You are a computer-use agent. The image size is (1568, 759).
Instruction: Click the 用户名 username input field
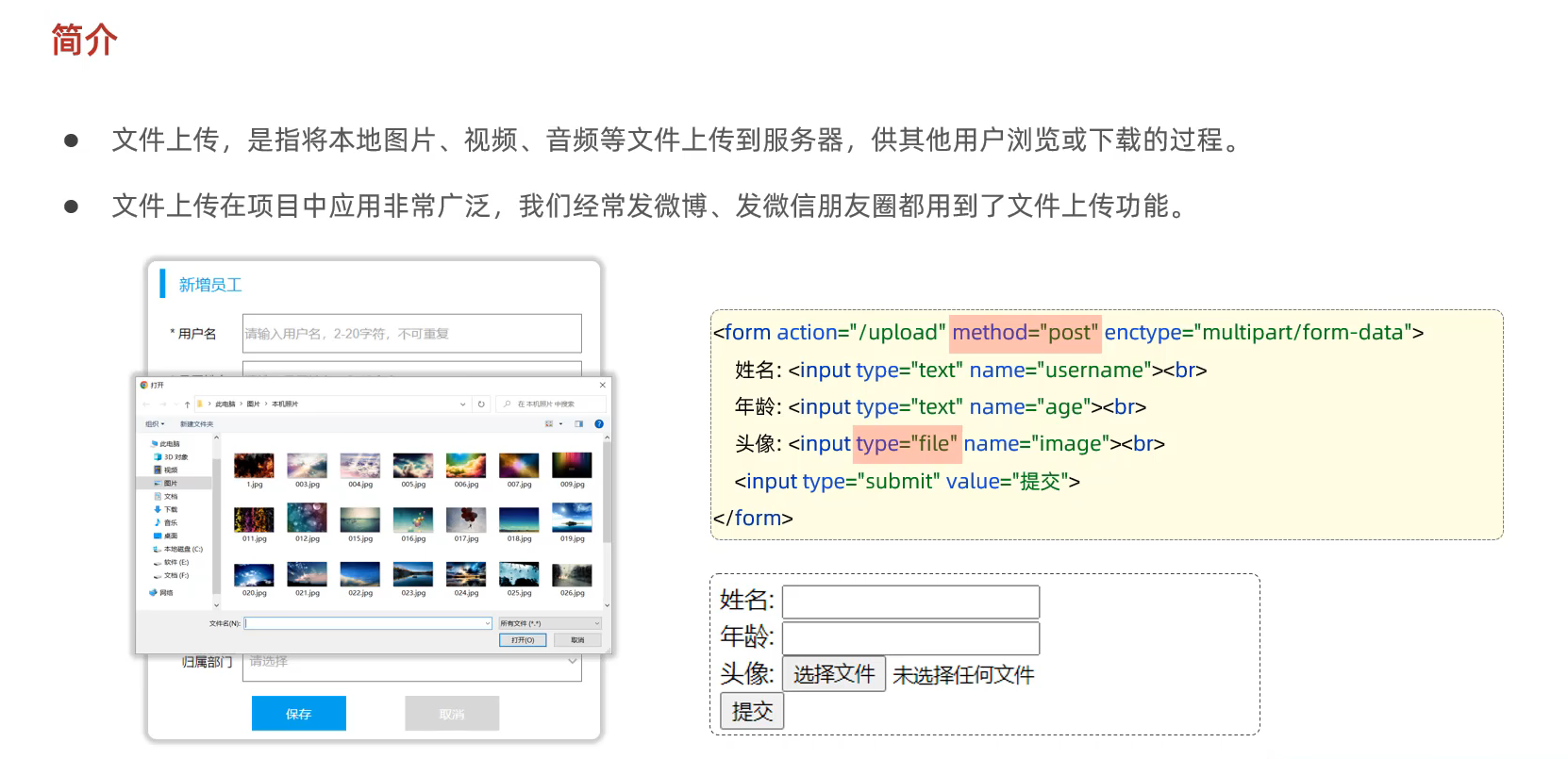click(411, 334)
